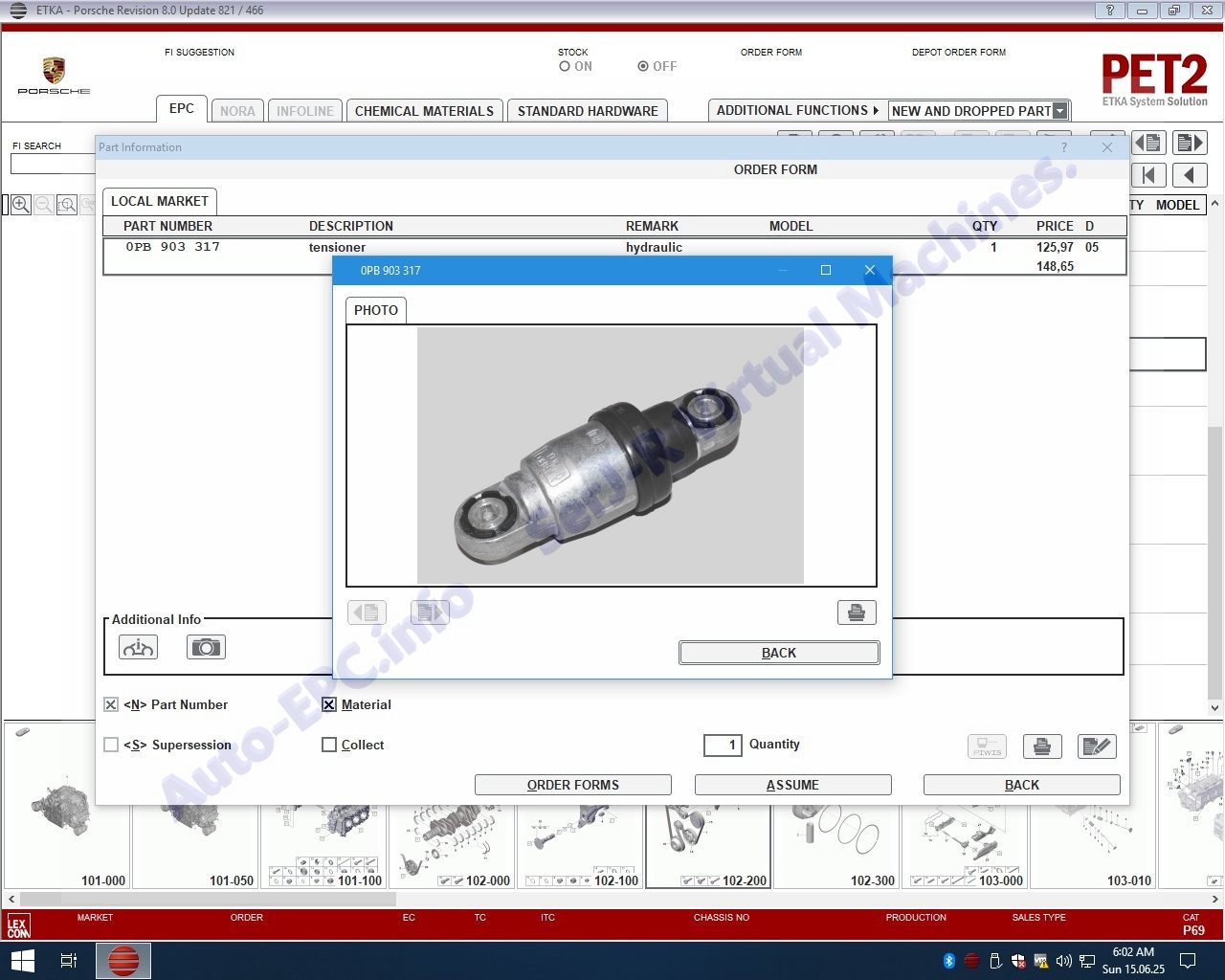The height and width of the screenshot is (980, 1225).
Task: Jump to first page arrow icon
Action: (x=1149, y=175)
